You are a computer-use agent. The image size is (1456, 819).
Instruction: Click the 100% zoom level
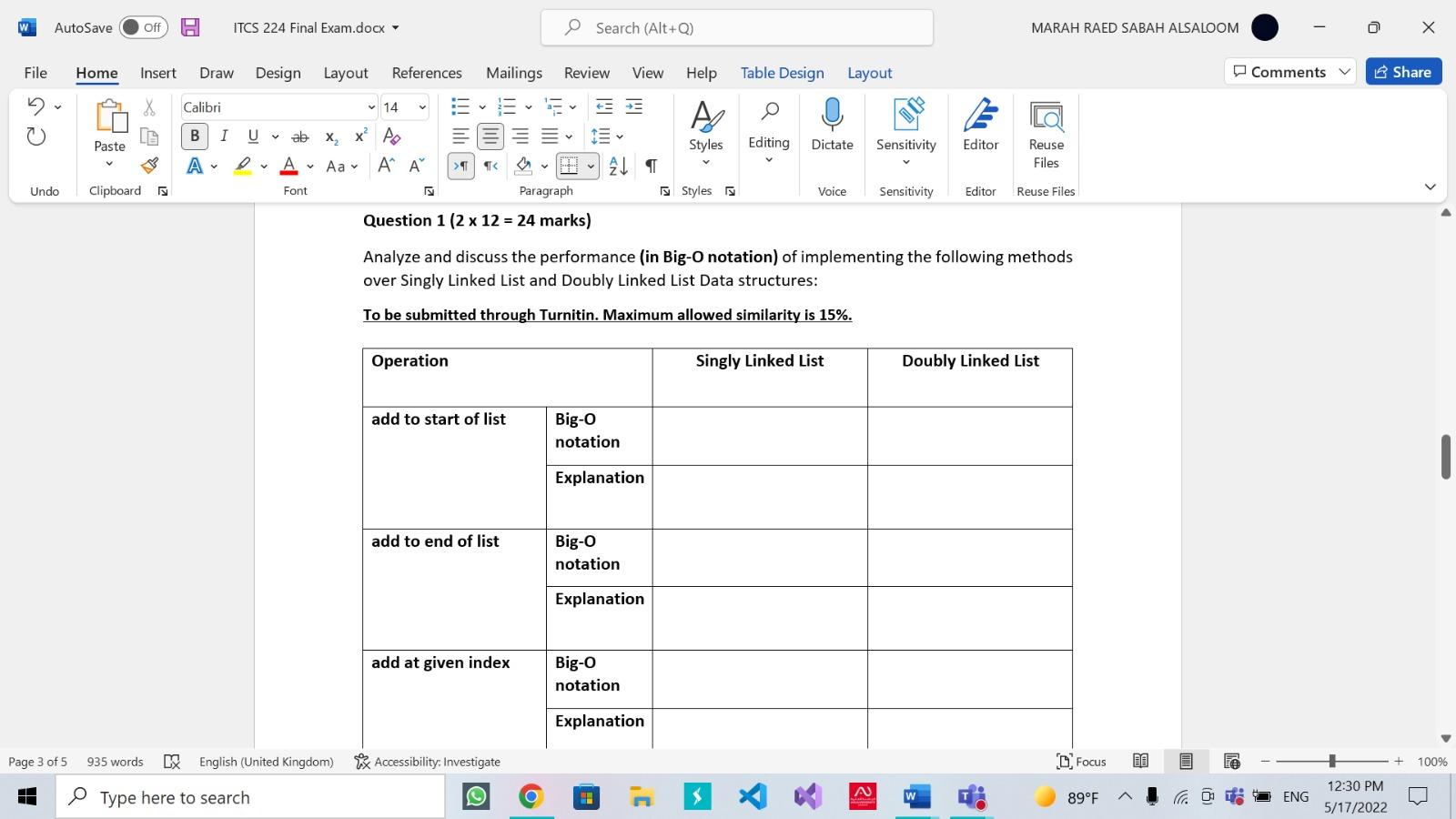(x=1431, y=762)
